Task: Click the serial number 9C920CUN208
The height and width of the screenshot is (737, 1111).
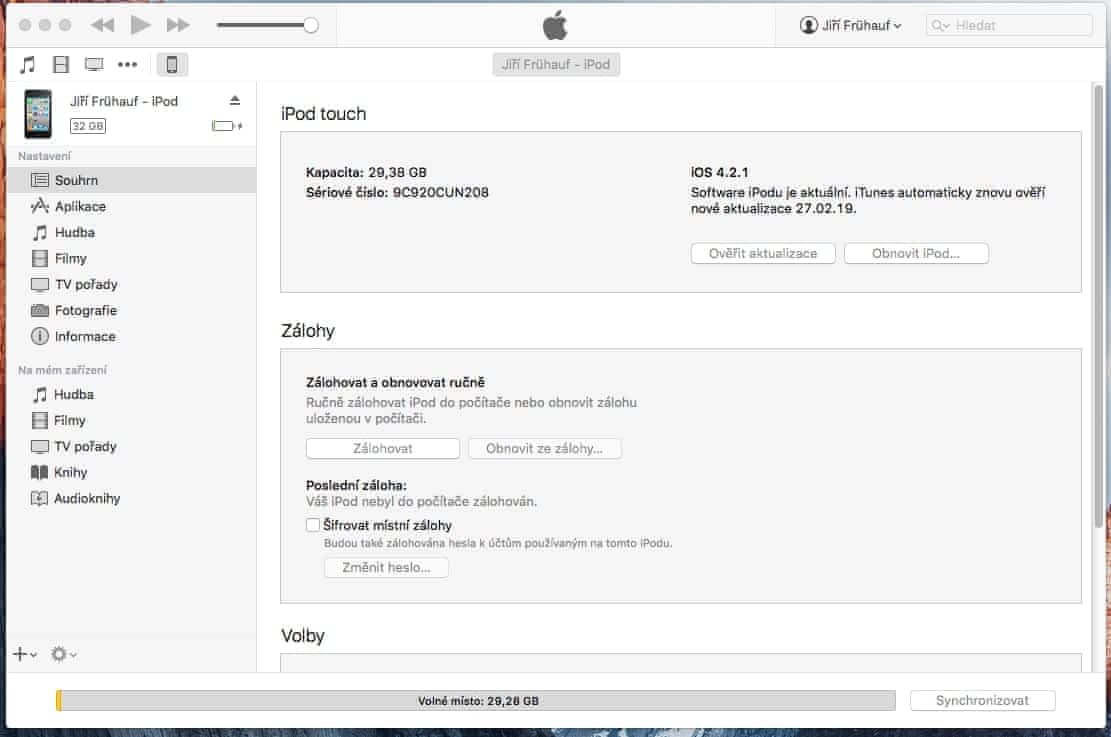Action: (441, 192)
